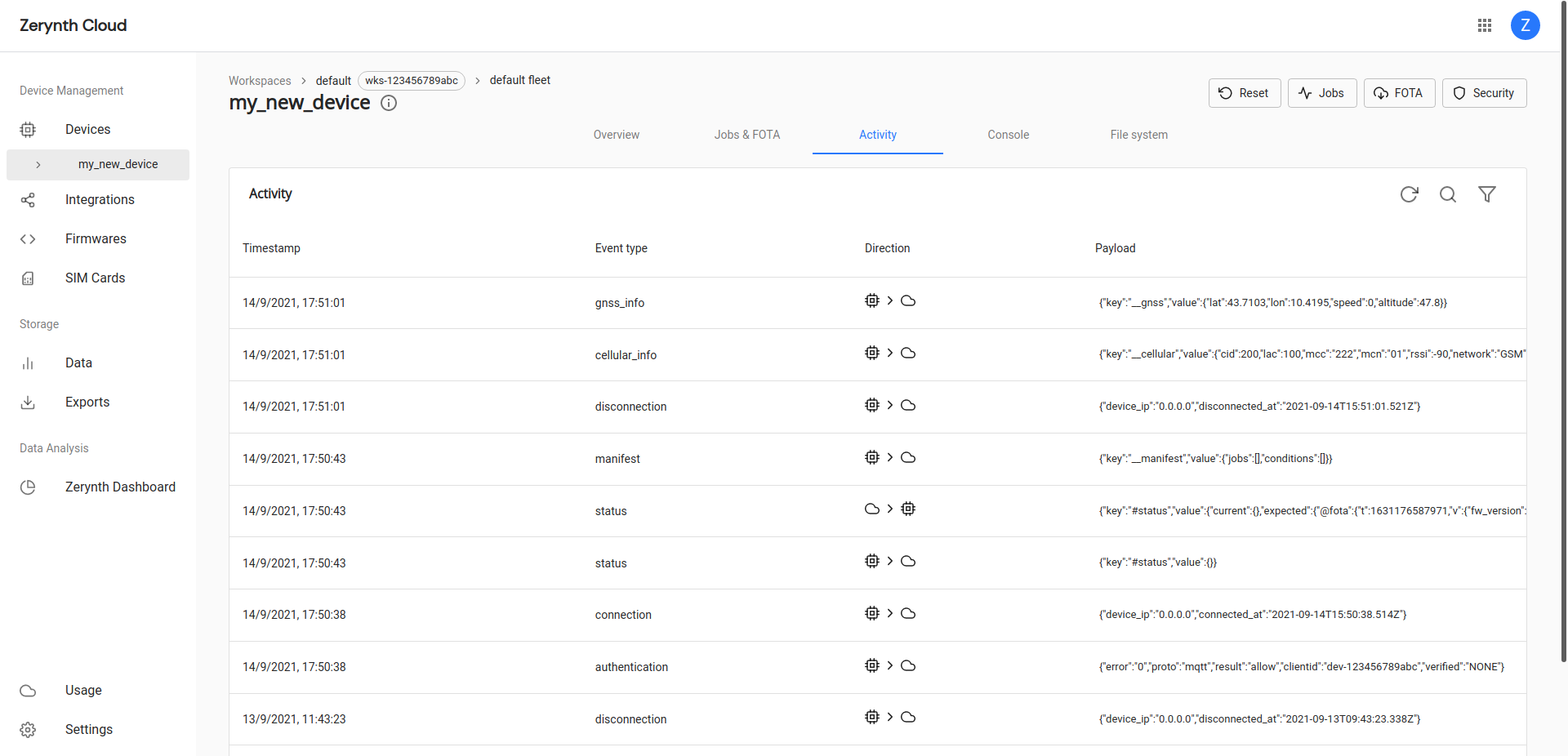Click the connection event payload text
Viewport: 1568px width, 756px height.
[1253, 615]
